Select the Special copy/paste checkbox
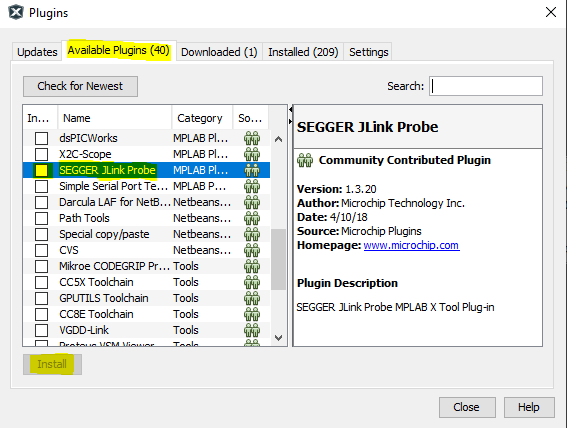The height and width of the screenshot is (428, 567). 41,234
